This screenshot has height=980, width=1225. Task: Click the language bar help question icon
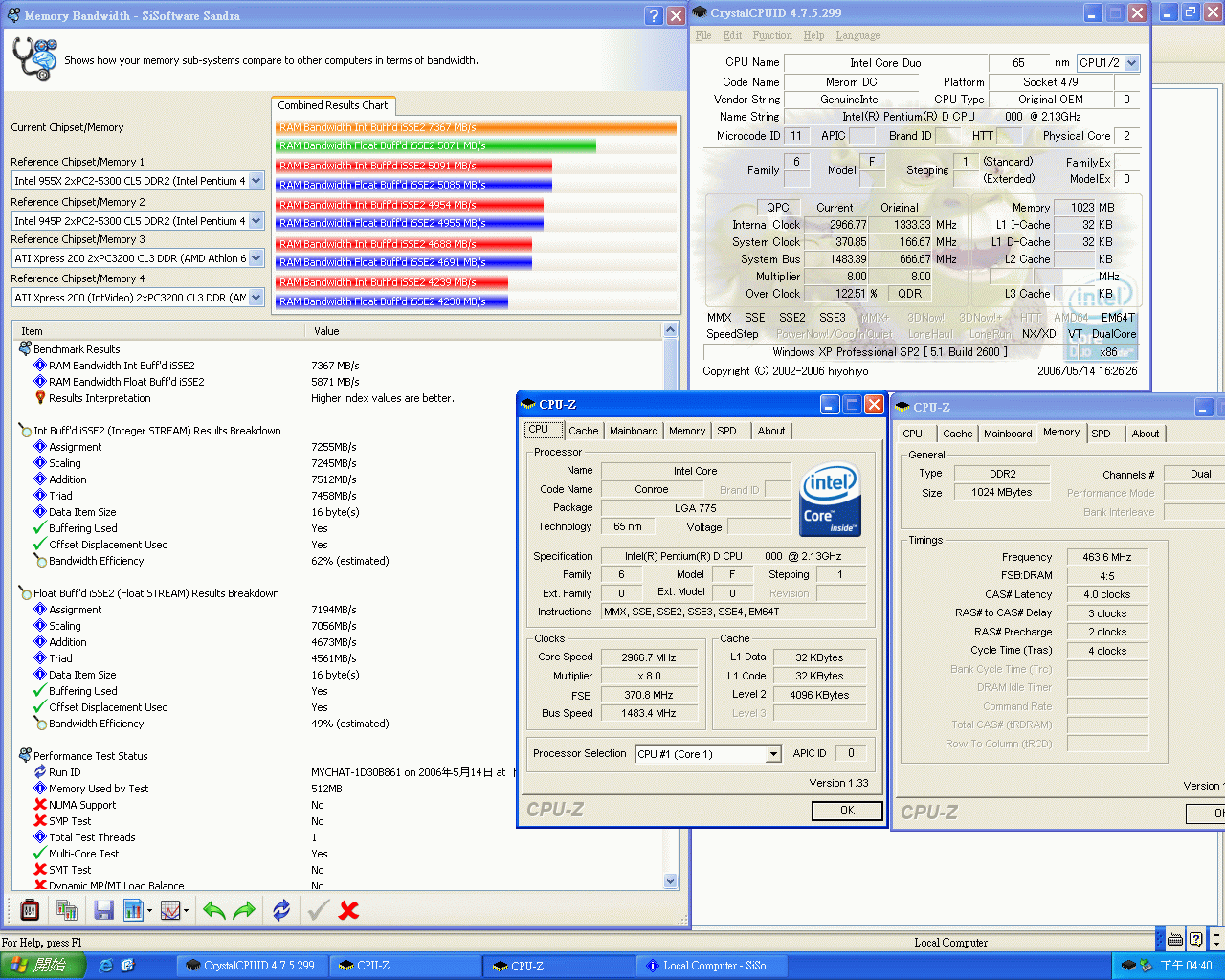pos(1195,940)
